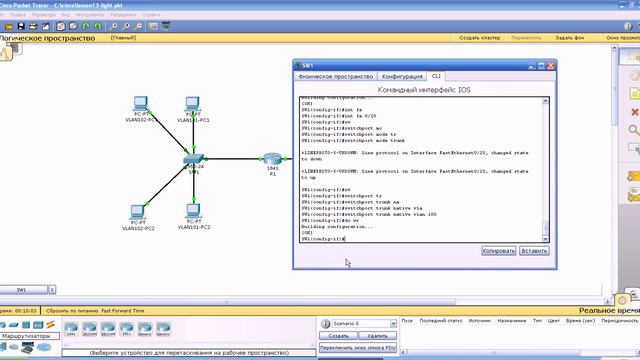Click CLI scrollbar down arrow
This screenshot has height=360, width=640.
[x=545, y=239]
